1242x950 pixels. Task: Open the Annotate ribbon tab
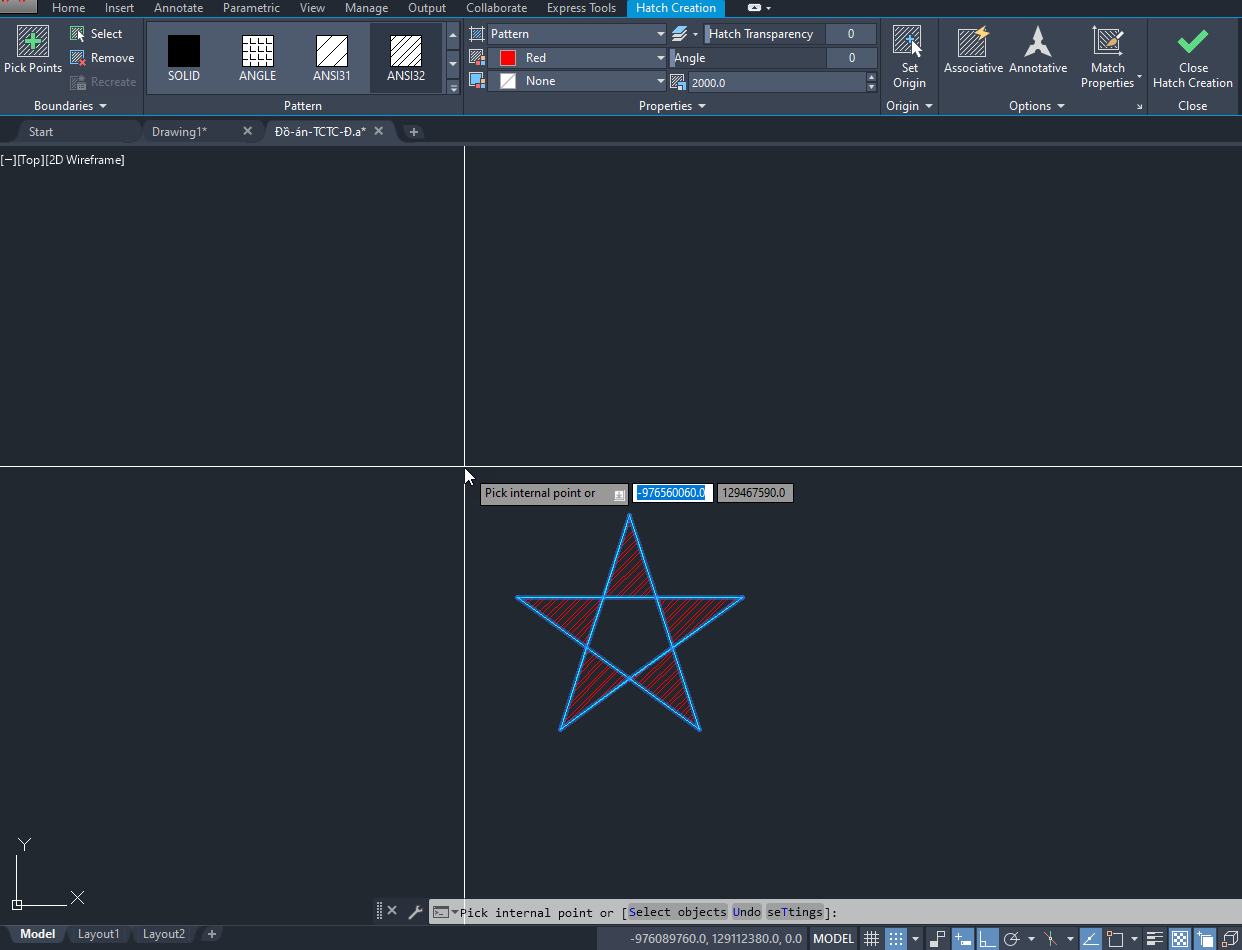pyautogui.click(x=178, y=8)
